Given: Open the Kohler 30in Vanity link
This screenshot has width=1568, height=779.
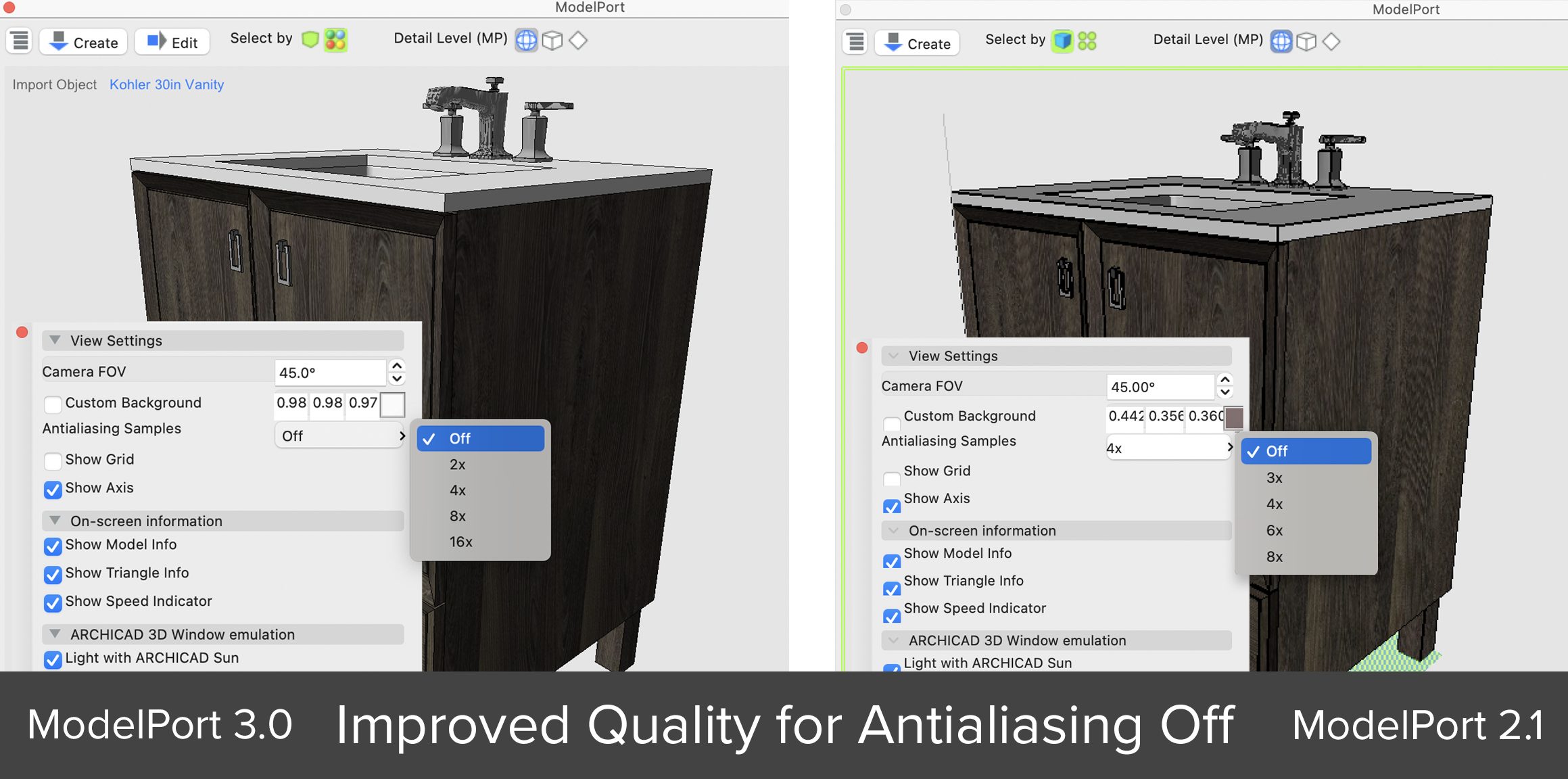Looking at the screenshot, I should coord(166,84).
